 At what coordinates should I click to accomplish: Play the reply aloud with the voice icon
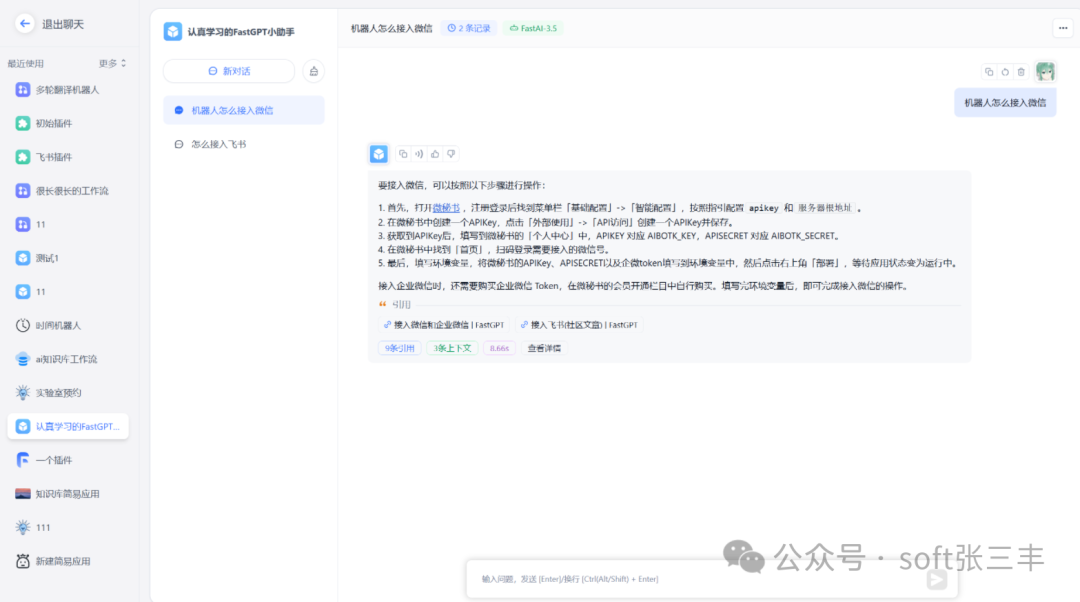(x=417, y=153)
